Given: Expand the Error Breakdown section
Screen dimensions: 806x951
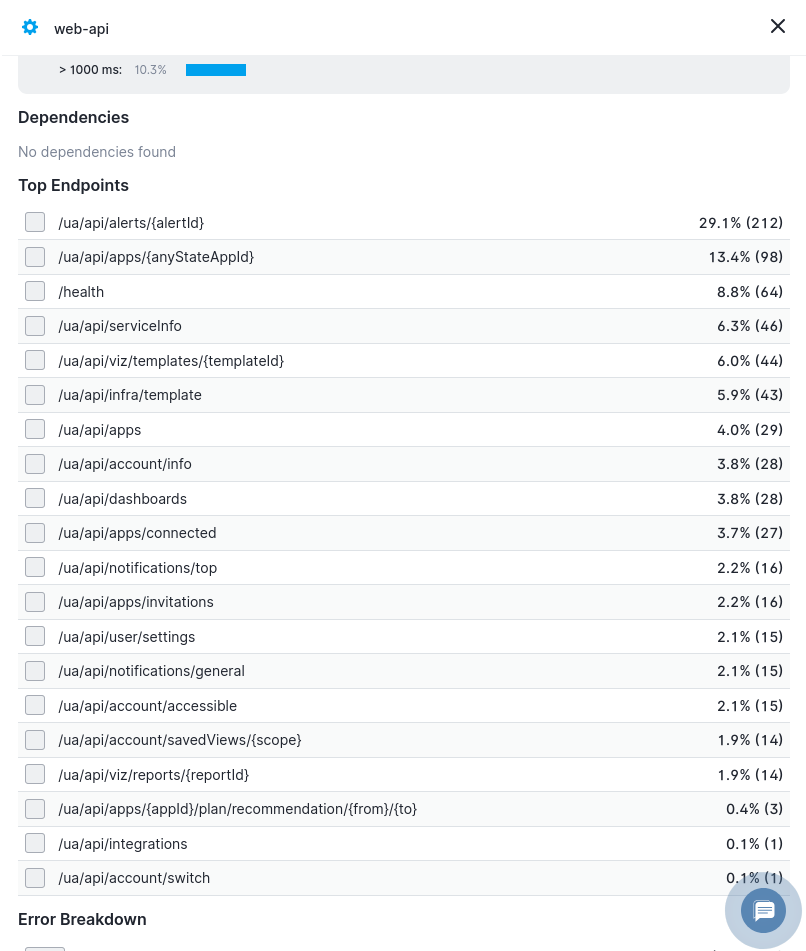Looking at the screenshot, I should point(82,919).
